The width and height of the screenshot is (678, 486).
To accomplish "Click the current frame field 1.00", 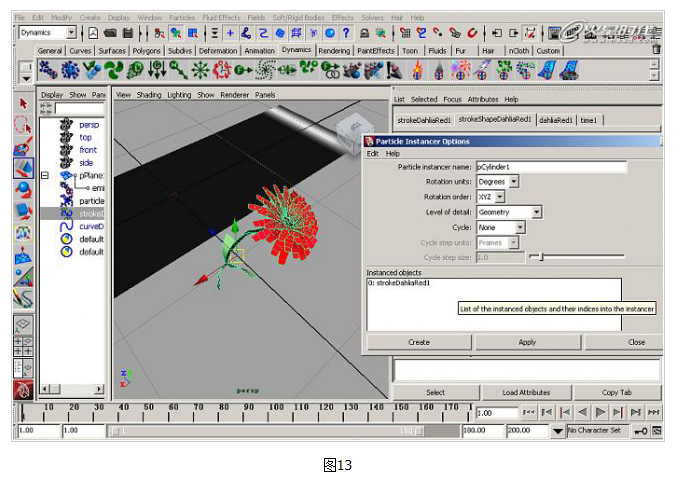I will click(x=496, y=412).
